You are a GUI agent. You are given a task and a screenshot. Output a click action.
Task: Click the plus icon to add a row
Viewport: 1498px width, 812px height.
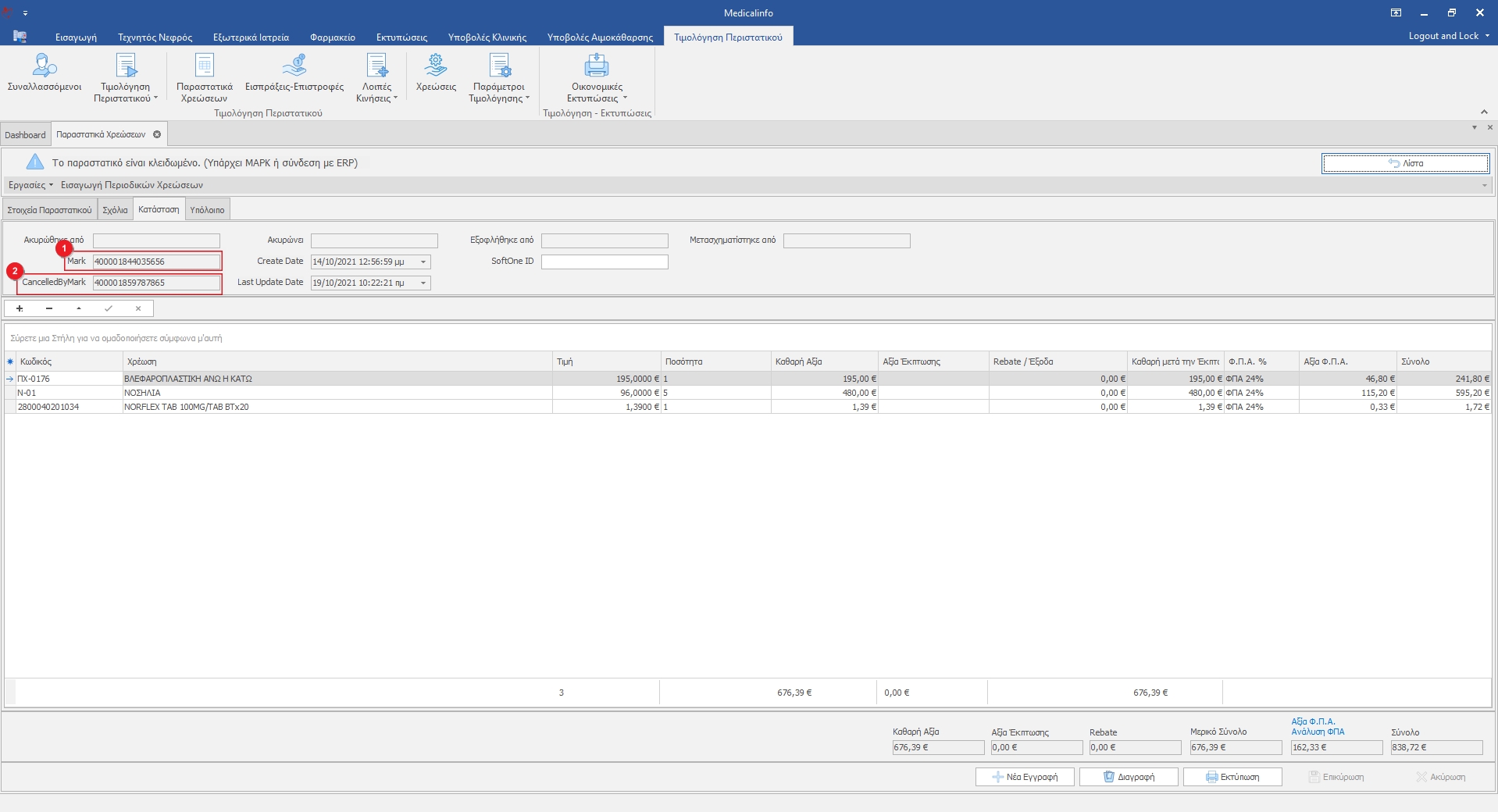pos(20,308)
